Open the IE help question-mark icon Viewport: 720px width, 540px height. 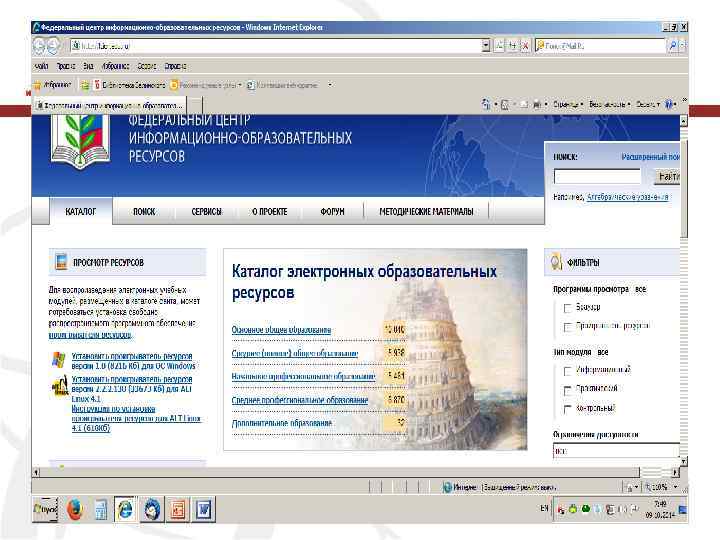pyautogui.click(x=669, y=105)
